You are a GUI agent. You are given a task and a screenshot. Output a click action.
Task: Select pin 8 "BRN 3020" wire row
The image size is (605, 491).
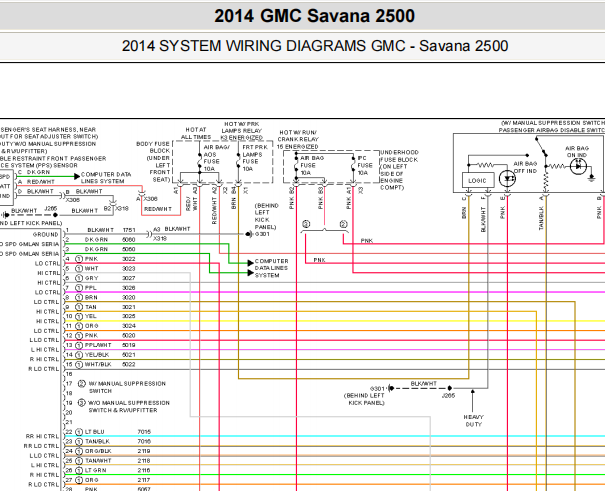coord(100,297)
